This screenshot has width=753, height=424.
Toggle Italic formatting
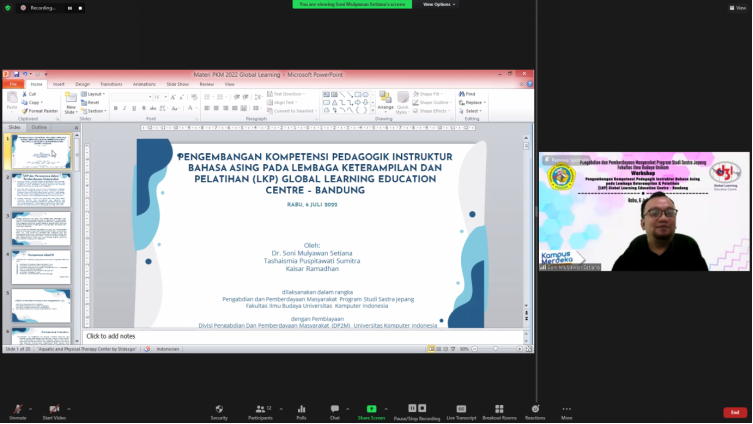tap(125, 109)
